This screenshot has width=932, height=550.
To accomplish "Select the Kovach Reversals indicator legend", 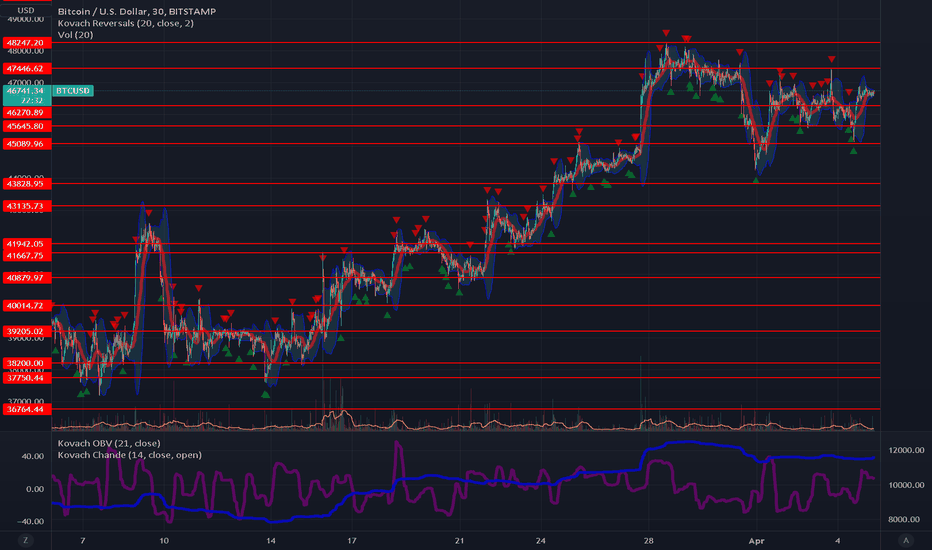I will click(125, 23).
